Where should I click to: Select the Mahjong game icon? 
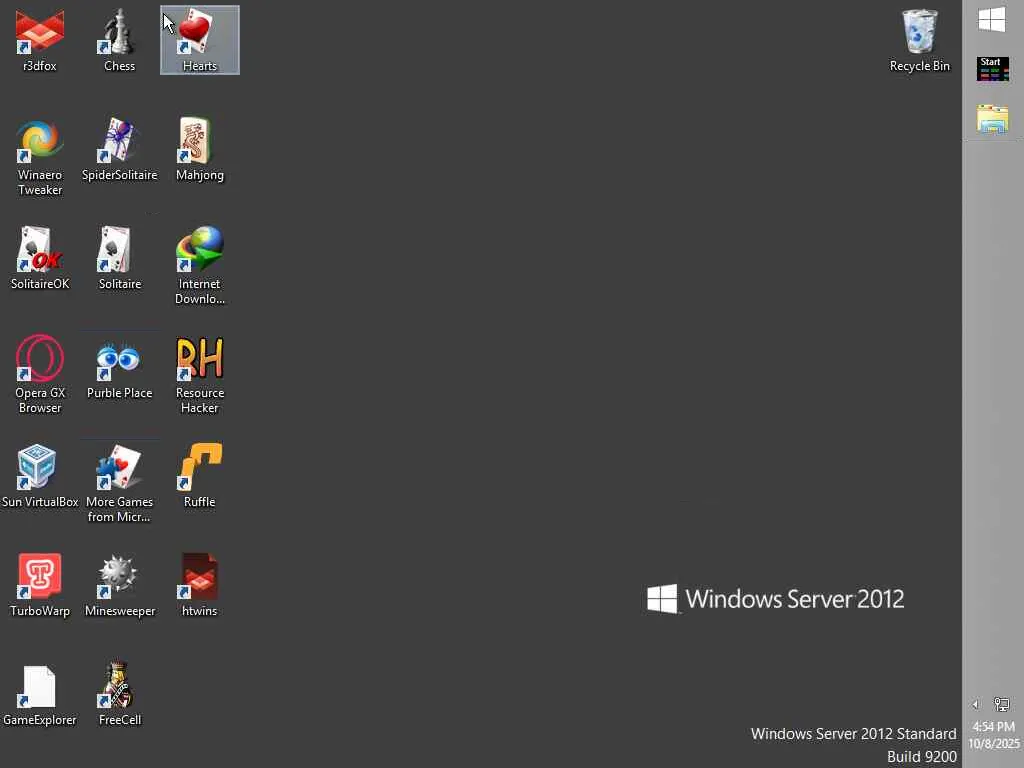pyautogui.click(x=200, y=150)
